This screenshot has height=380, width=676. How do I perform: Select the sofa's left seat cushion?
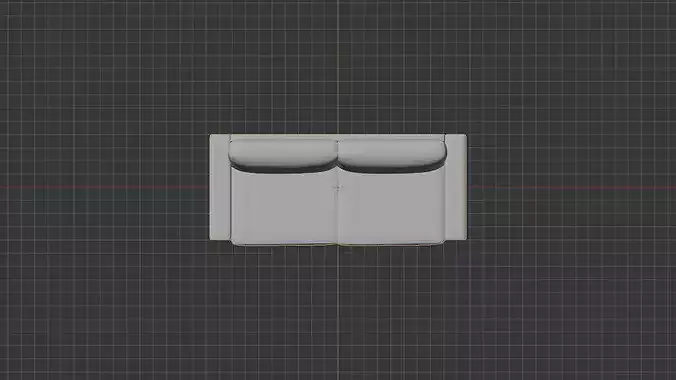click(x=284, y=208)
